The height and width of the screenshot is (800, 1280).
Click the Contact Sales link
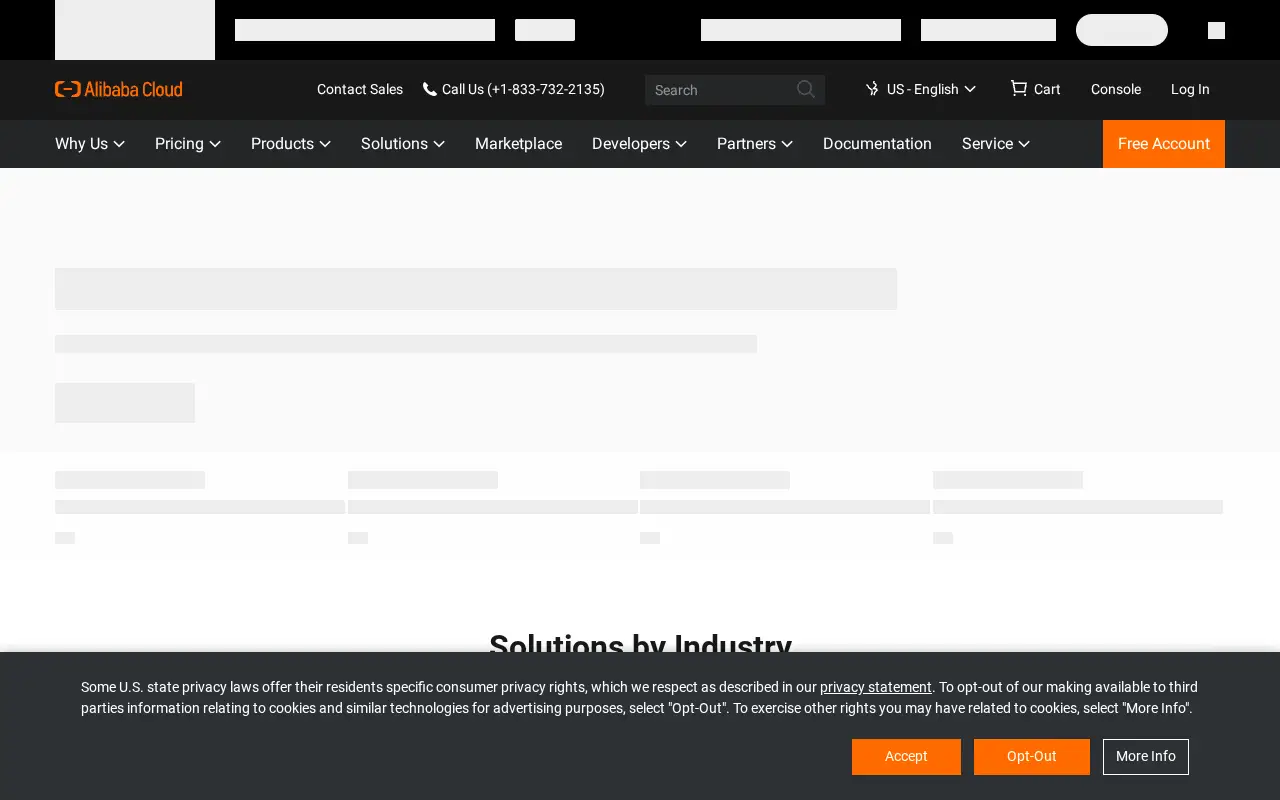[360, 89]
